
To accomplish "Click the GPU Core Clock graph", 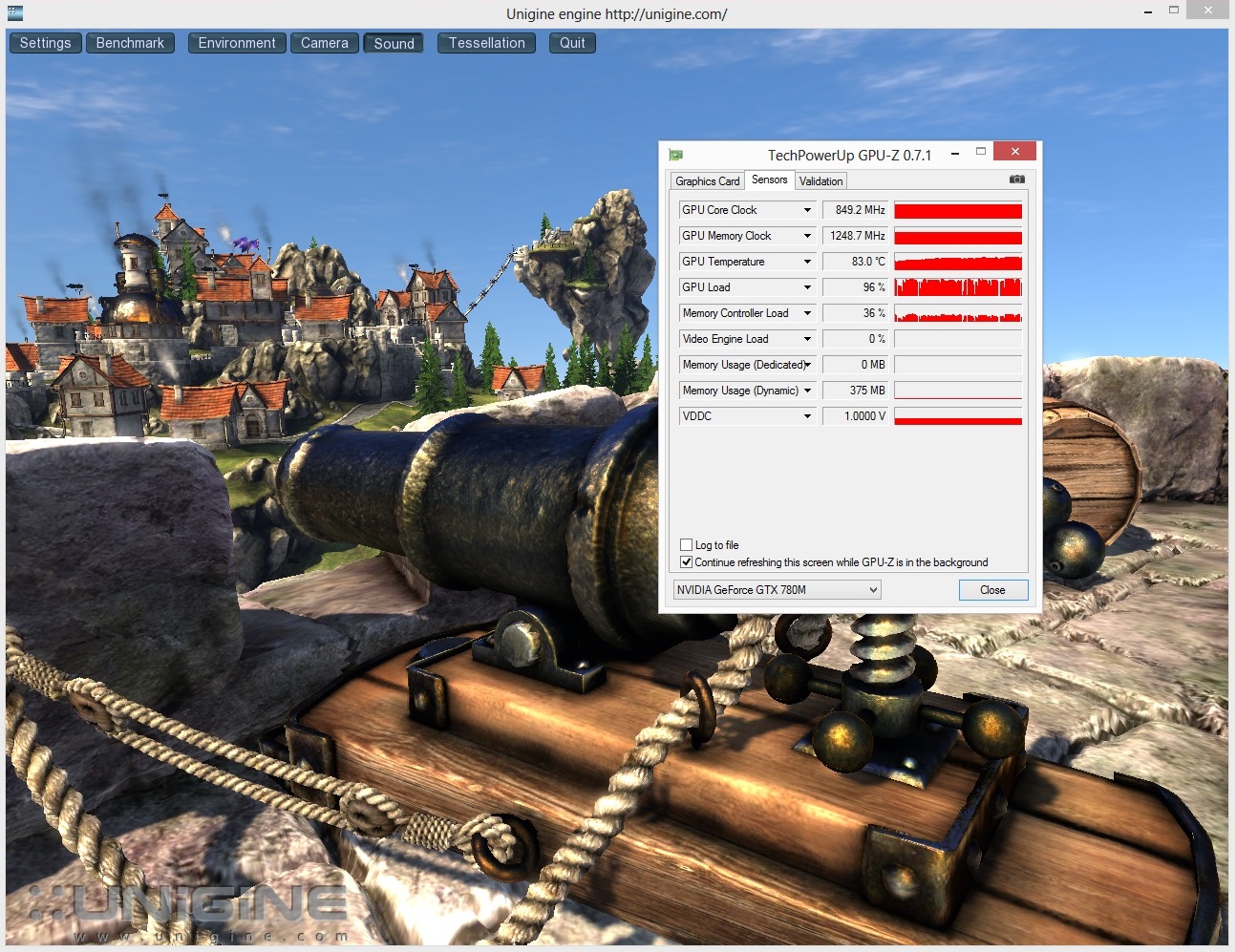I will [x=958, y=210].
